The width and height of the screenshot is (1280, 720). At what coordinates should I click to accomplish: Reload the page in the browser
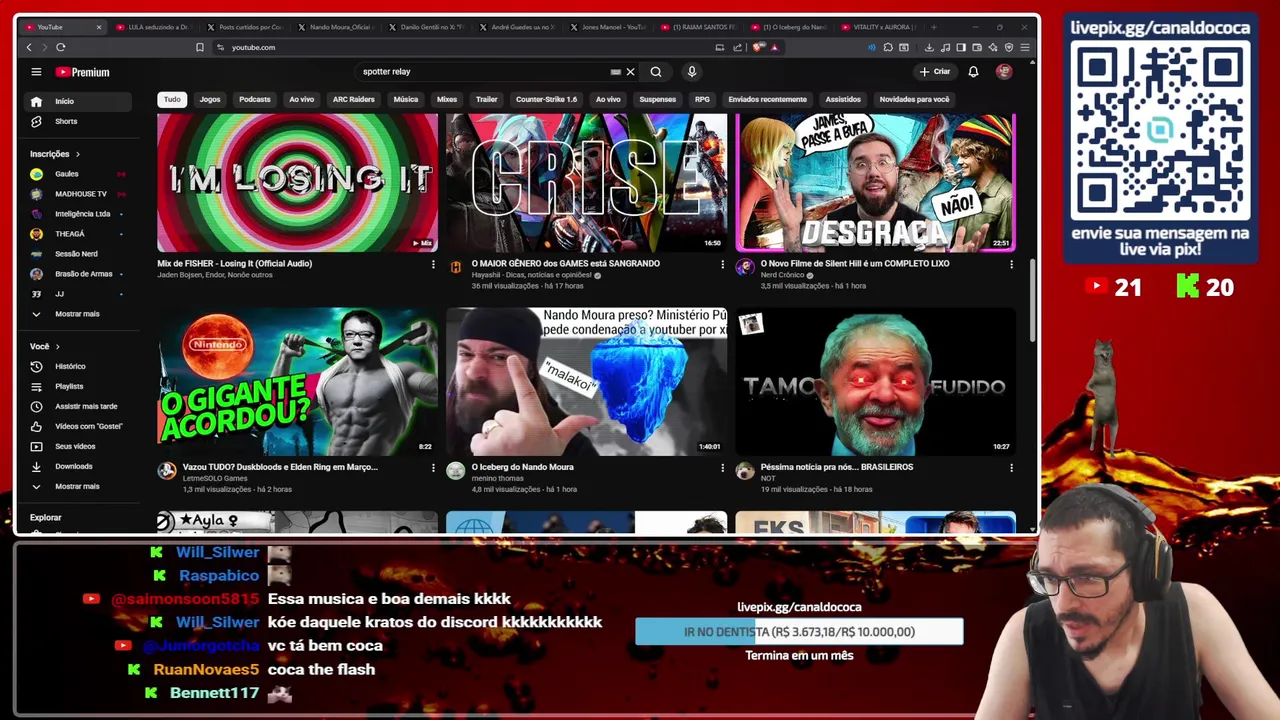point(61,47)
